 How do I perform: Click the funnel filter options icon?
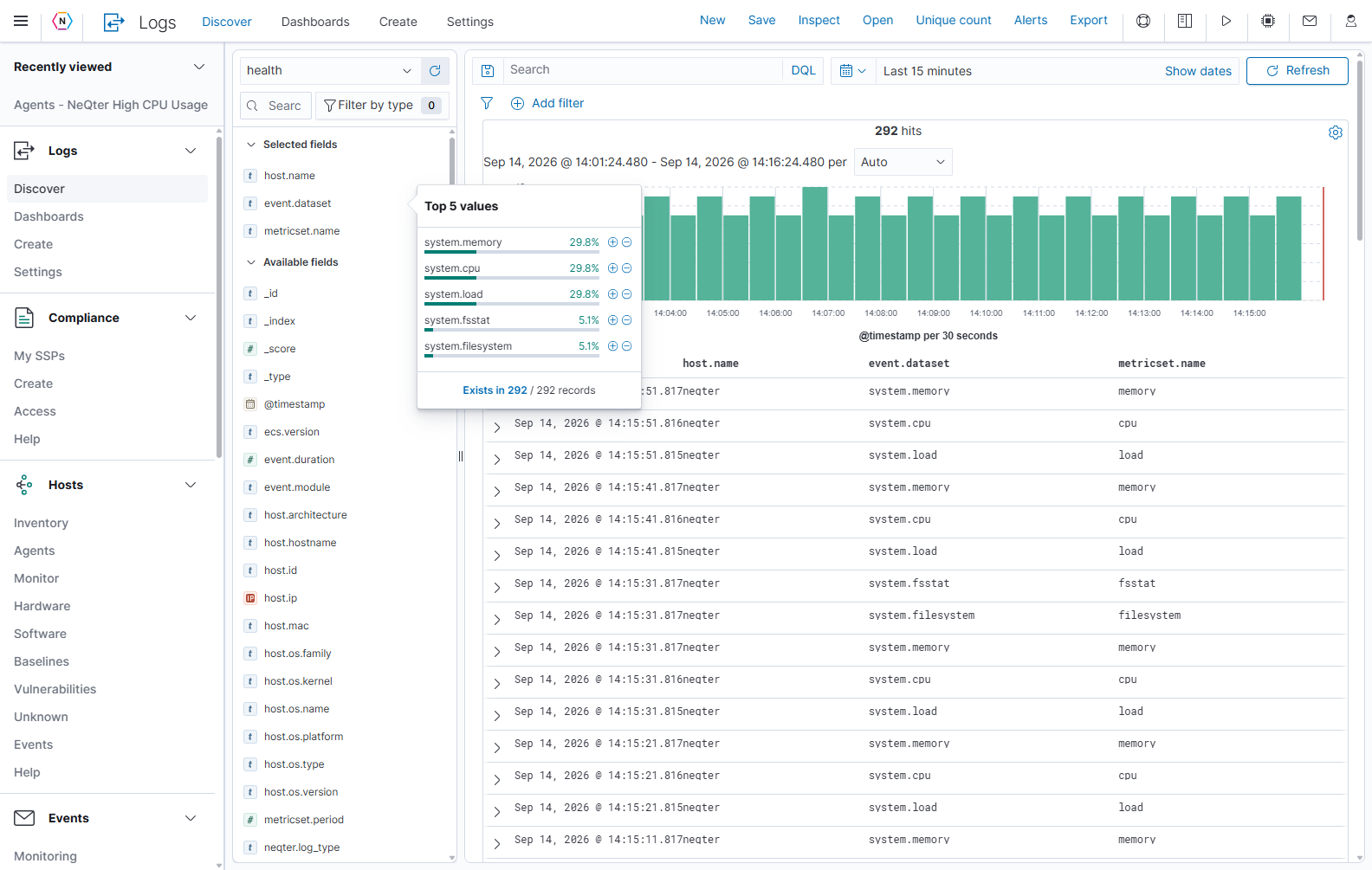(487, 103)
